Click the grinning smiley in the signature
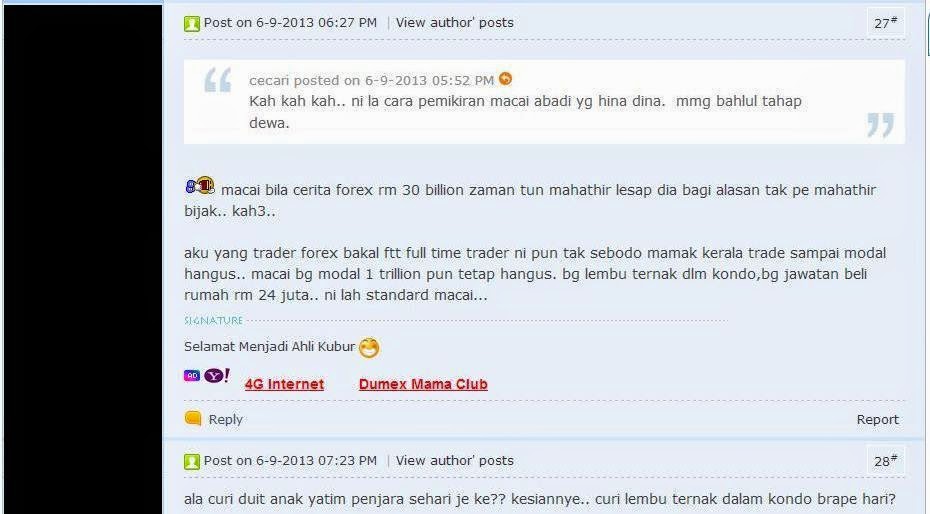930x514 pixels. [x=369, y=347]
